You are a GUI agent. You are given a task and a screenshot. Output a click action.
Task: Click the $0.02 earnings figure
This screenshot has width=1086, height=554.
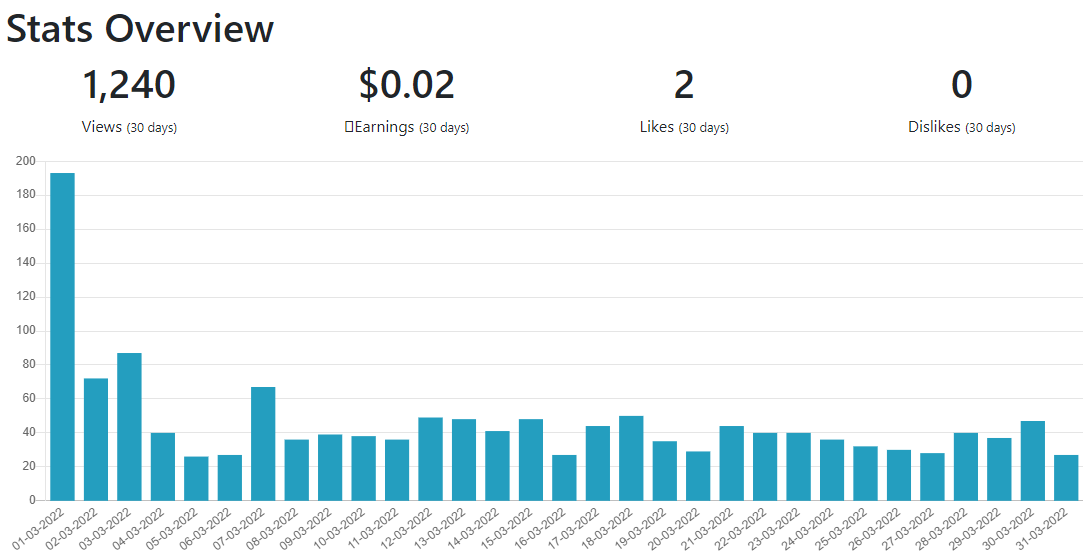click(407, 84)
